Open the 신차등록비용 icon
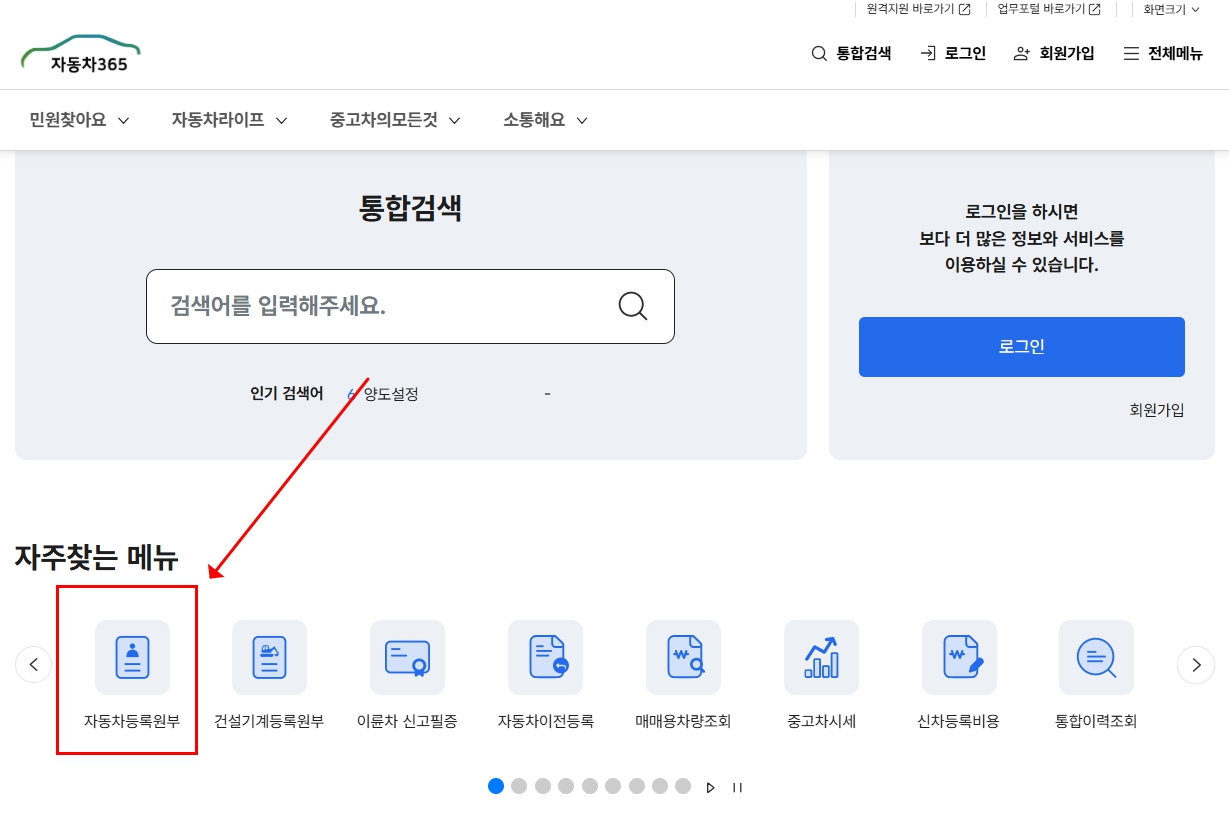This screenshot has width=1229, height=827. 959,657
